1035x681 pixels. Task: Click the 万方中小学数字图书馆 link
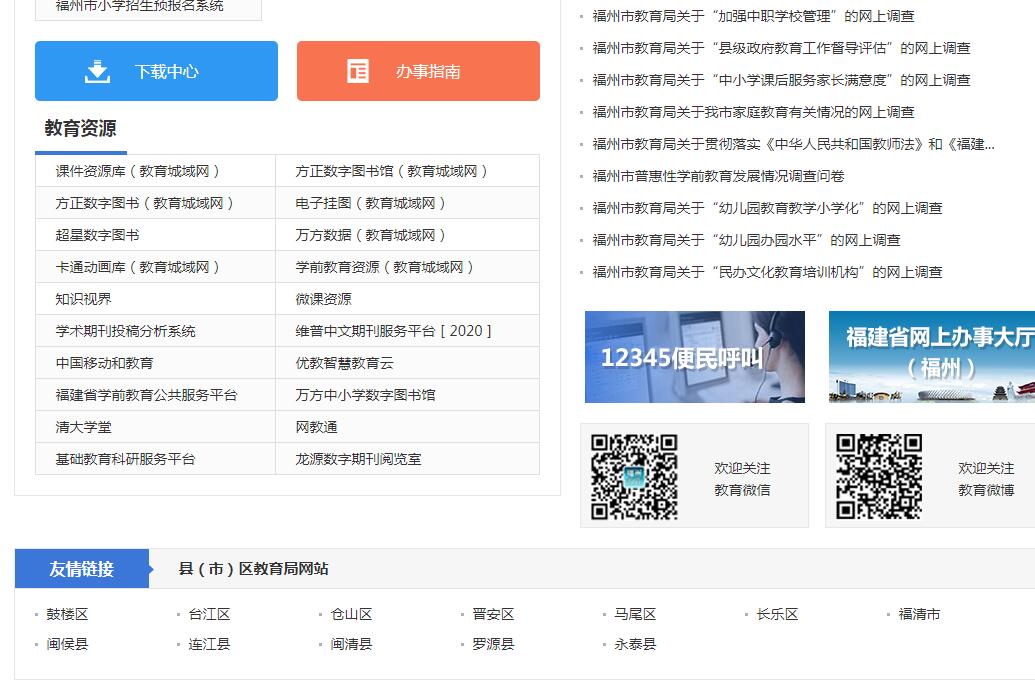pos(365,395)
